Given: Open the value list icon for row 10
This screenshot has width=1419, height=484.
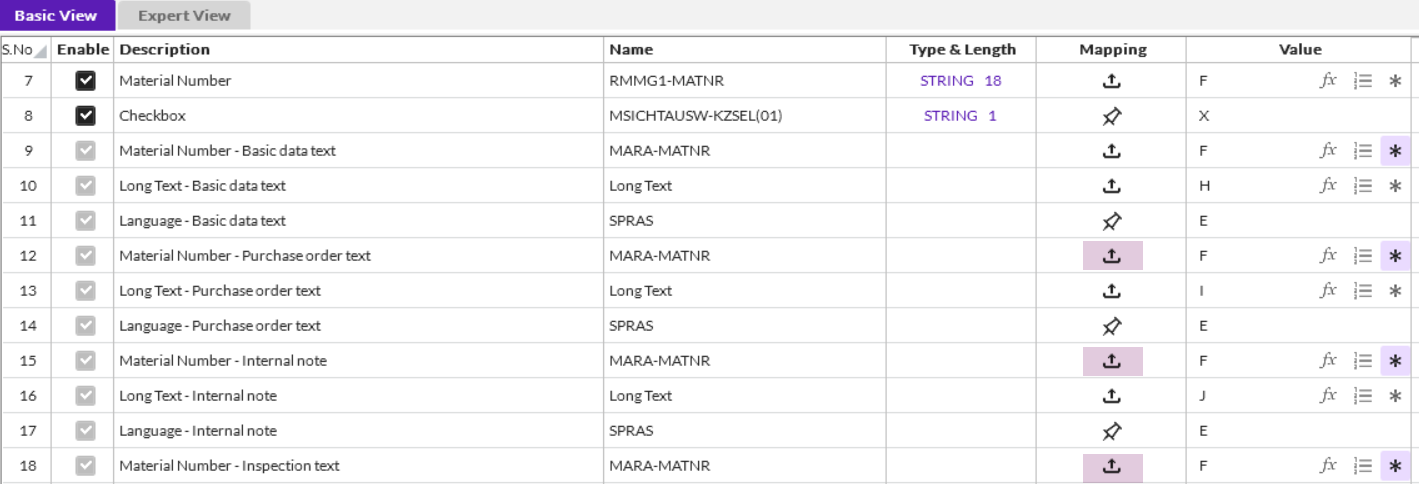Looking at the screenshot, I should pos(1362,186).
